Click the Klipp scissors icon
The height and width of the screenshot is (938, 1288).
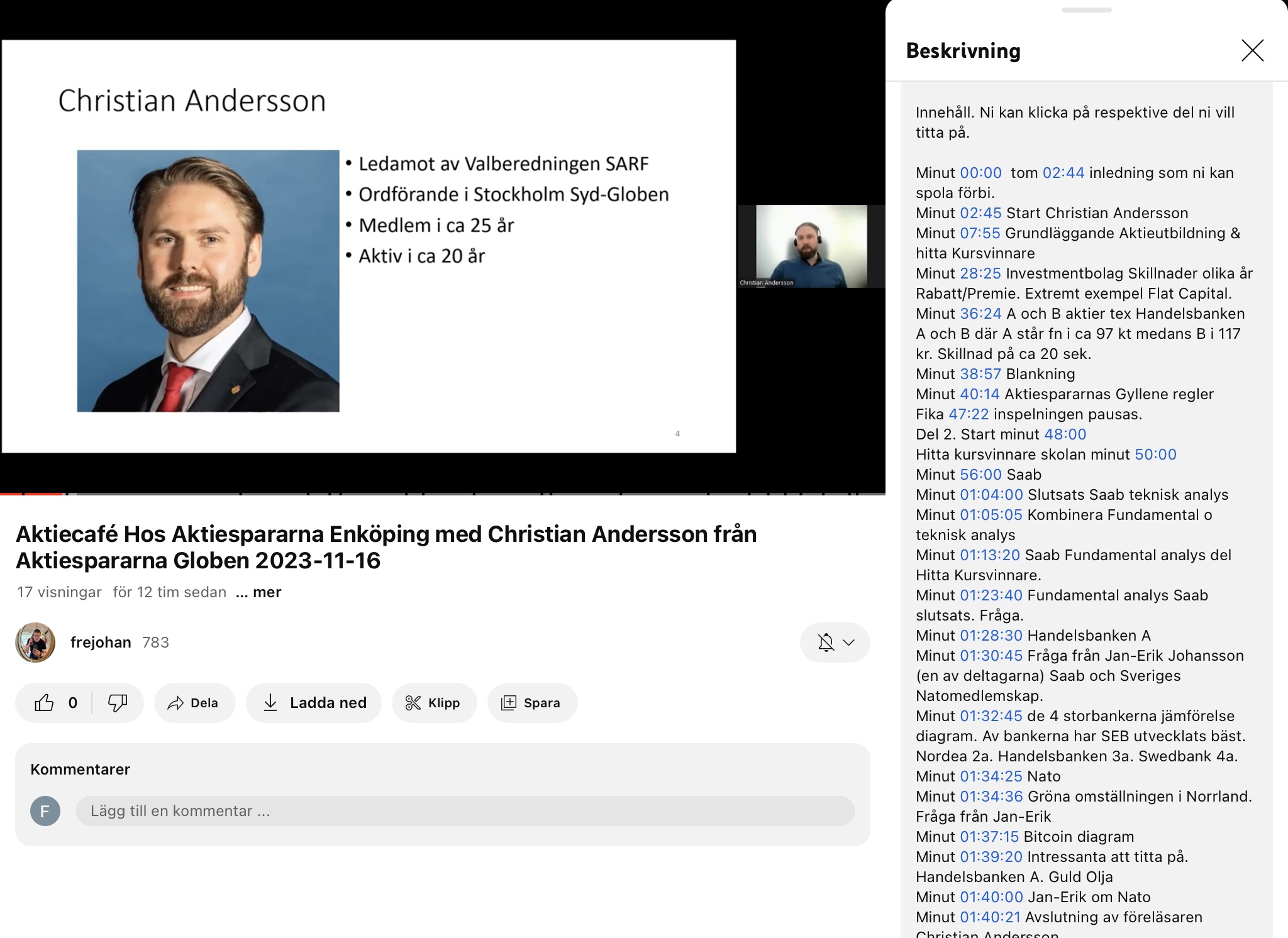coord(413,703)
